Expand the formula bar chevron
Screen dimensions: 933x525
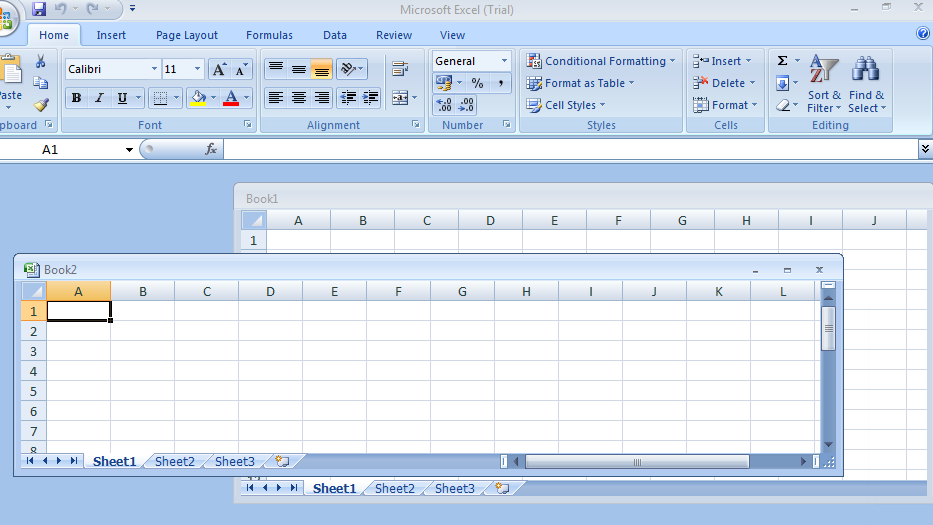[925, 149]
